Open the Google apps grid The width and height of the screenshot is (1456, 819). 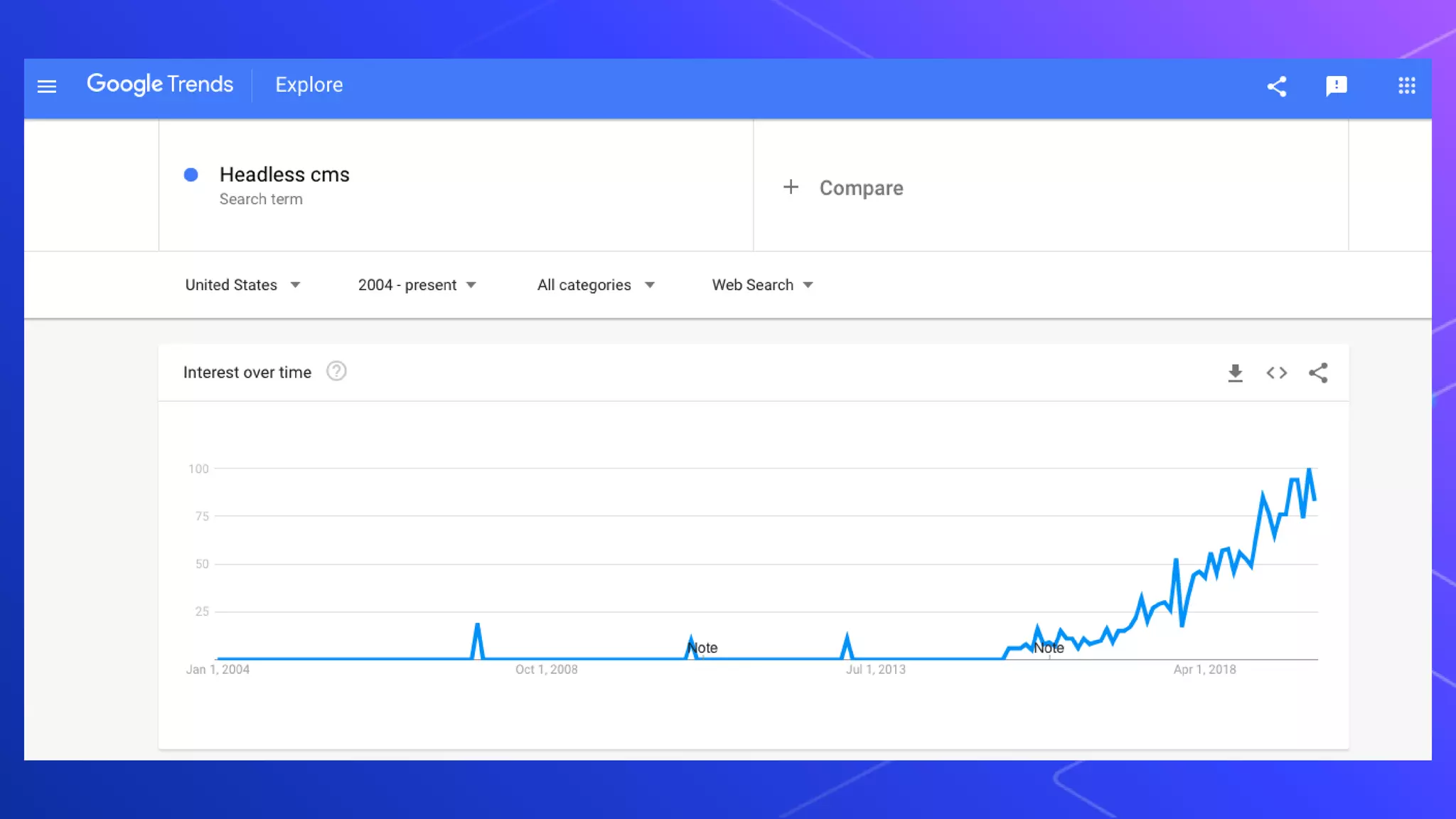[x=1406, y=86]
